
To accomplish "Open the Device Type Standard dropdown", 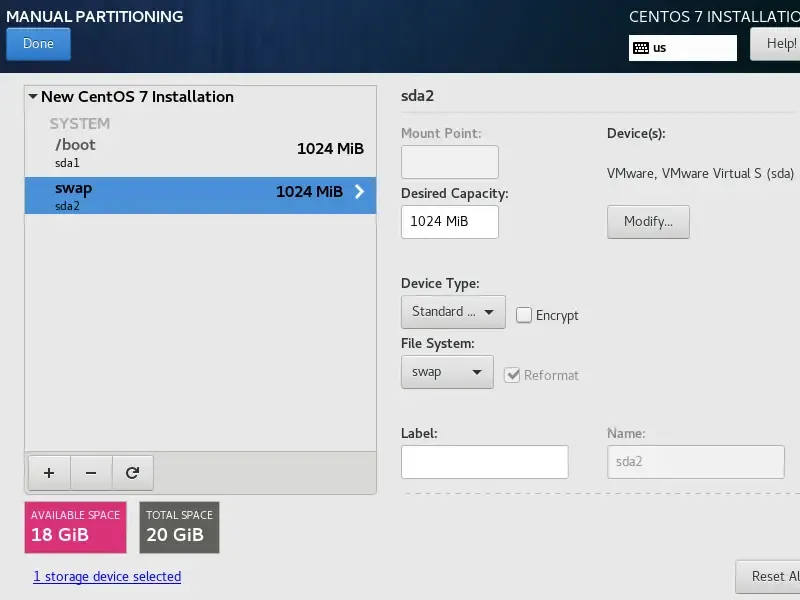I will pos(453,312).
